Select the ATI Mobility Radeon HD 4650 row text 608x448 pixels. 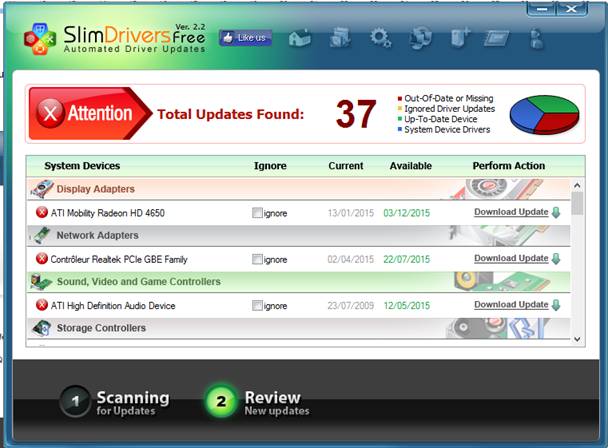108,213
